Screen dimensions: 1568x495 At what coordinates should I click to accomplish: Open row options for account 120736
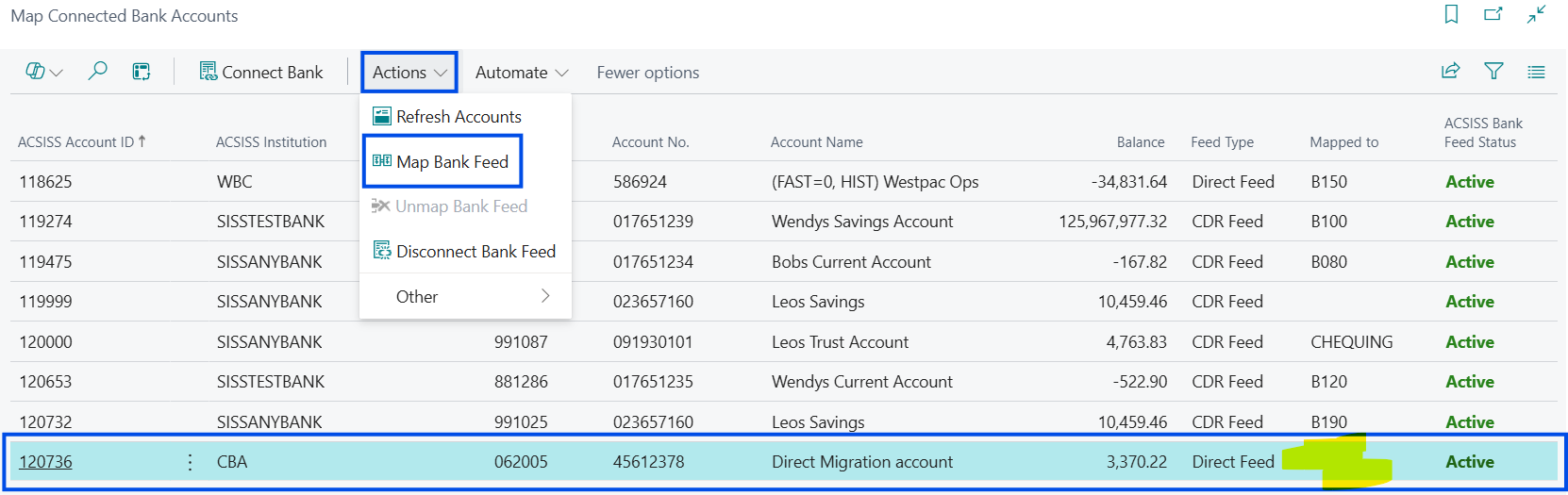click(190, 462)
